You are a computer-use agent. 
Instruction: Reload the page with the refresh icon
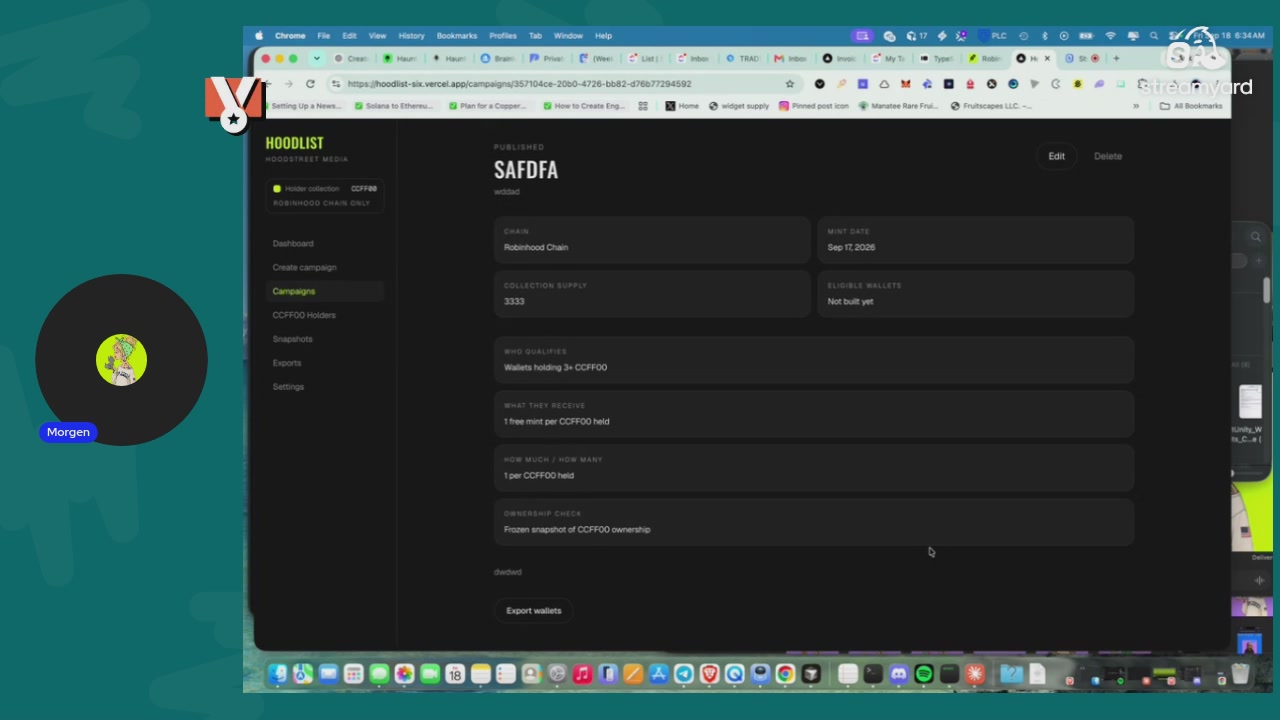click(x=310, y=84)
